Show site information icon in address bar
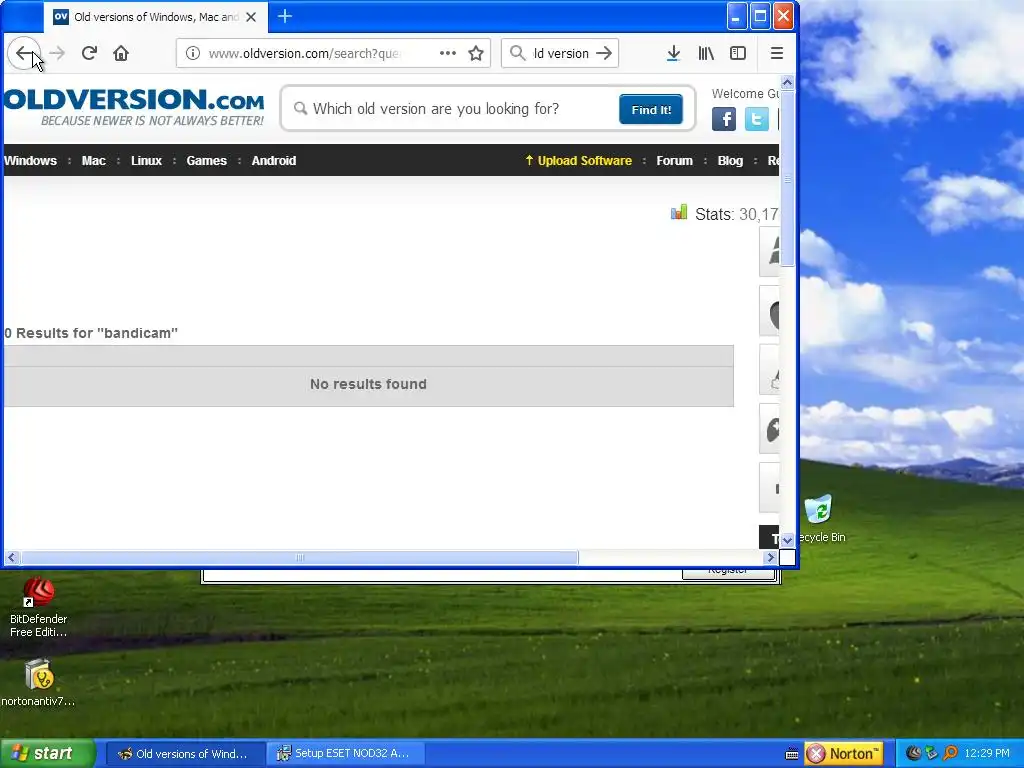The width and height of the screenshot is (1024, 768). point(193,54)
